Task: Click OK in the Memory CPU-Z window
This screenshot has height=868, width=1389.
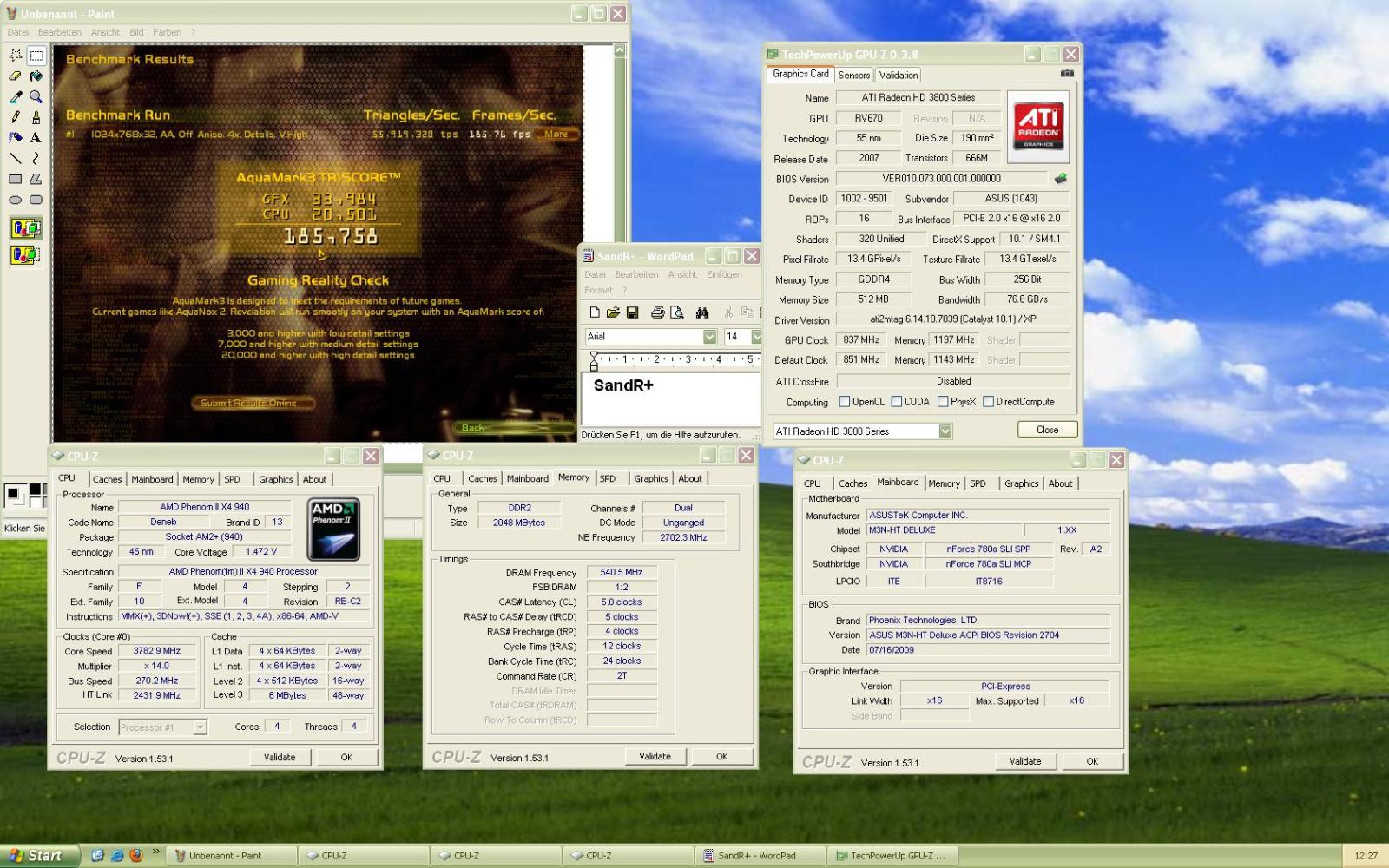Action: 721,756
